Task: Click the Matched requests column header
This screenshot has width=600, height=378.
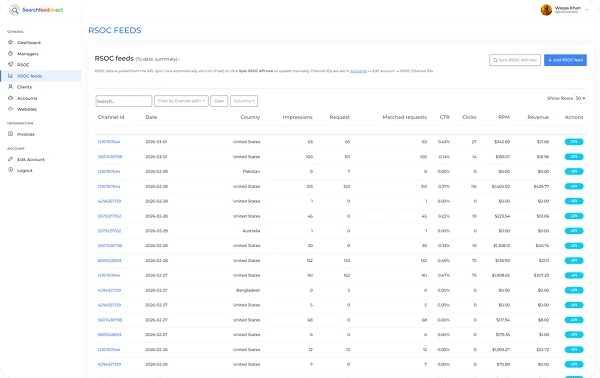Action: point(404,117)
